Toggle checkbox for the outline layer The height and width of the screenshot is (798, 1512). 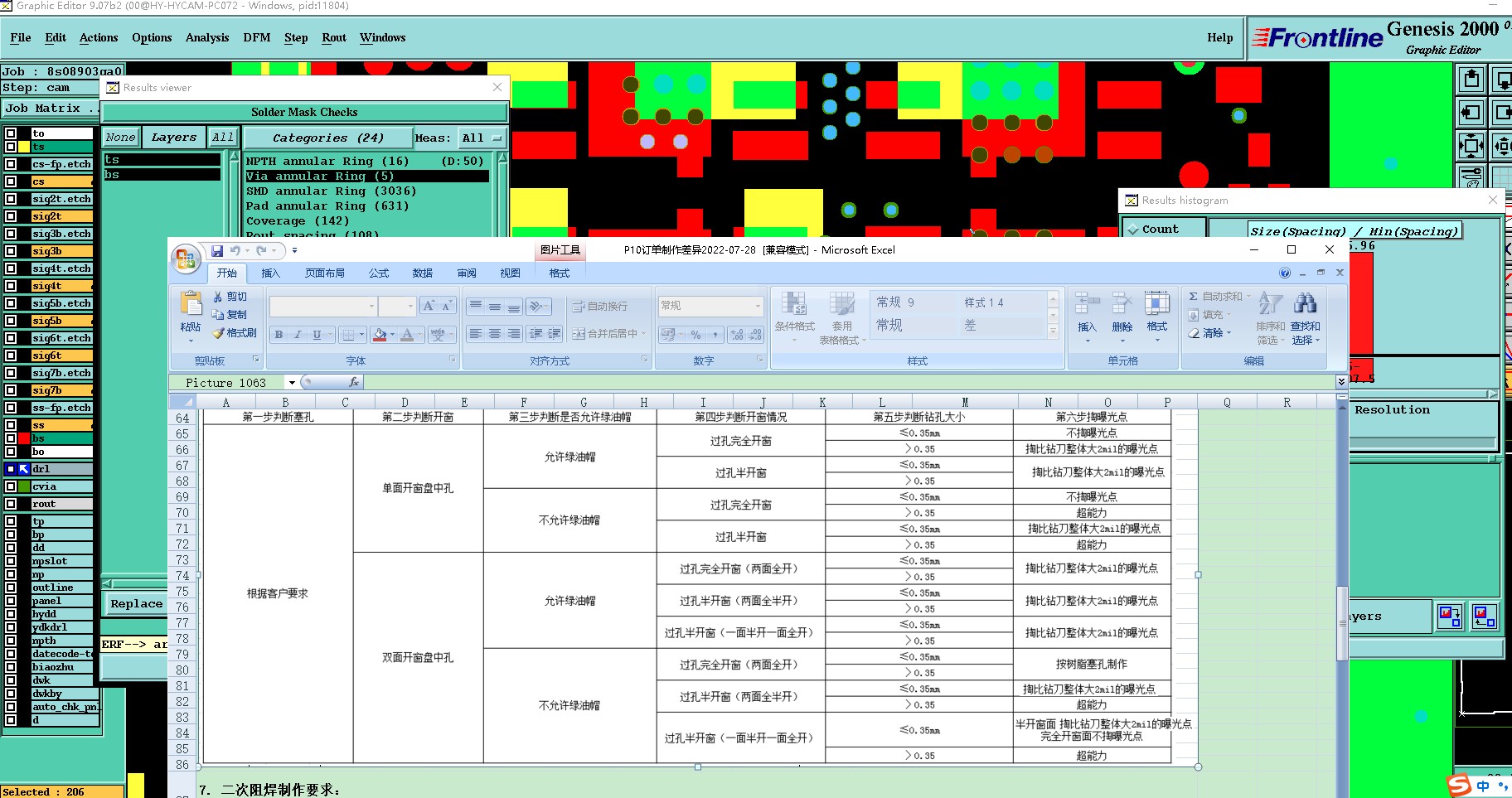click(x=11, y=588)
